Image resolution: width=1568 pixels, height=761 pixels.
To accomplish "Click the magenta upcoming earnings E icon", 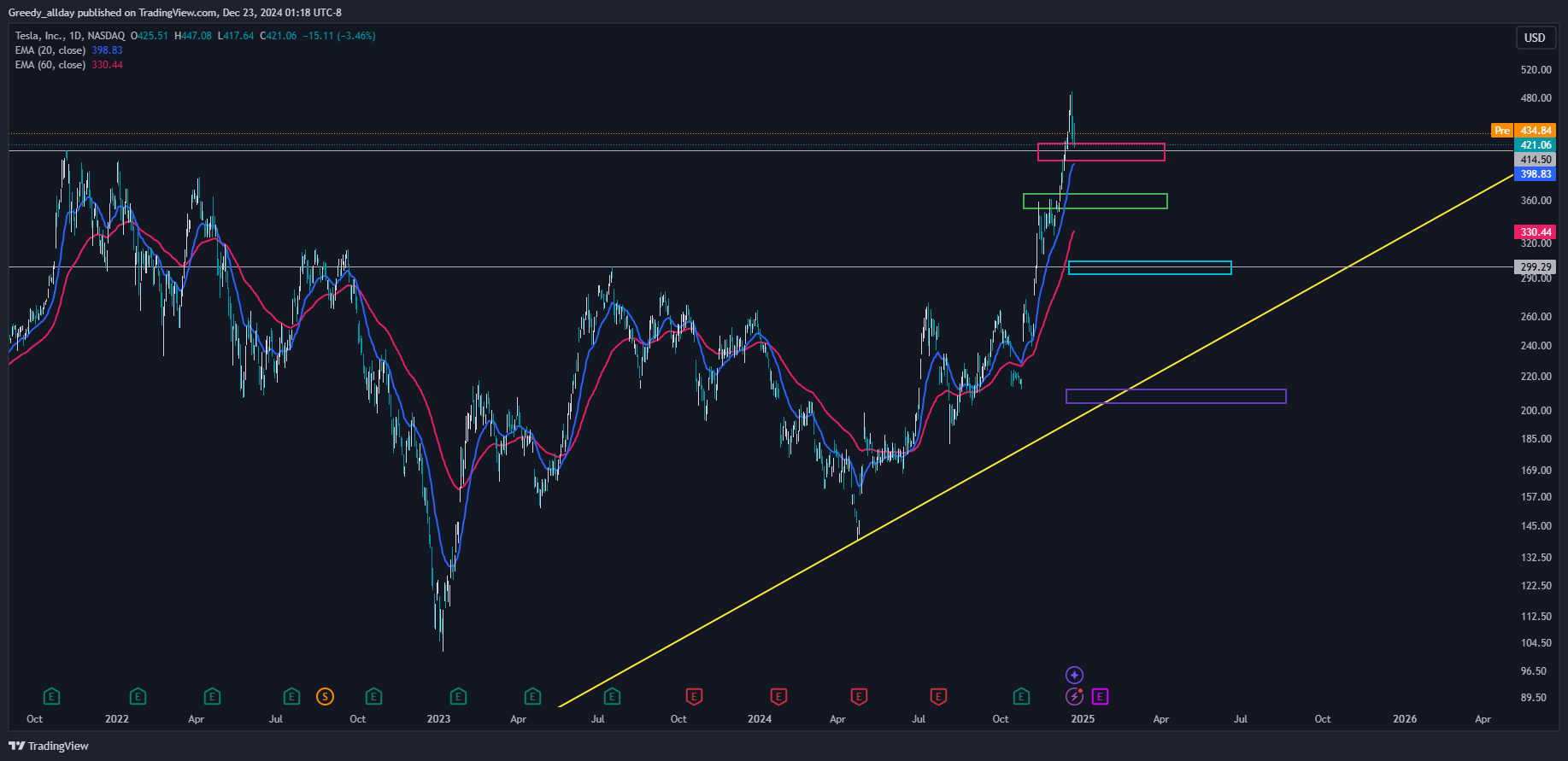I will (1100, 697).
